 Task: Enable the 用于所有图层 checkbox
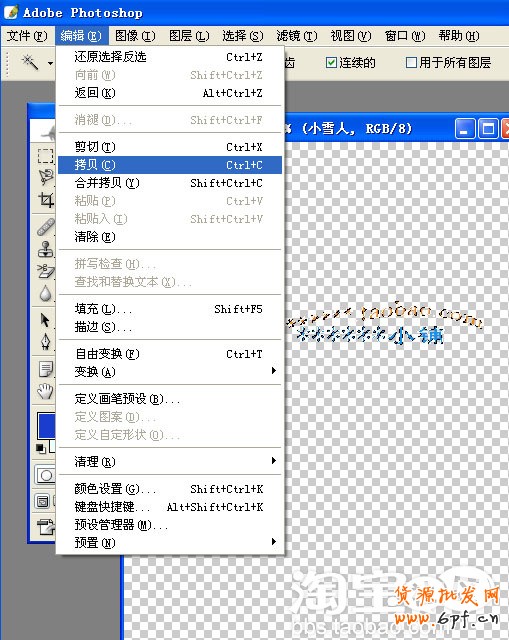[411, 62]
